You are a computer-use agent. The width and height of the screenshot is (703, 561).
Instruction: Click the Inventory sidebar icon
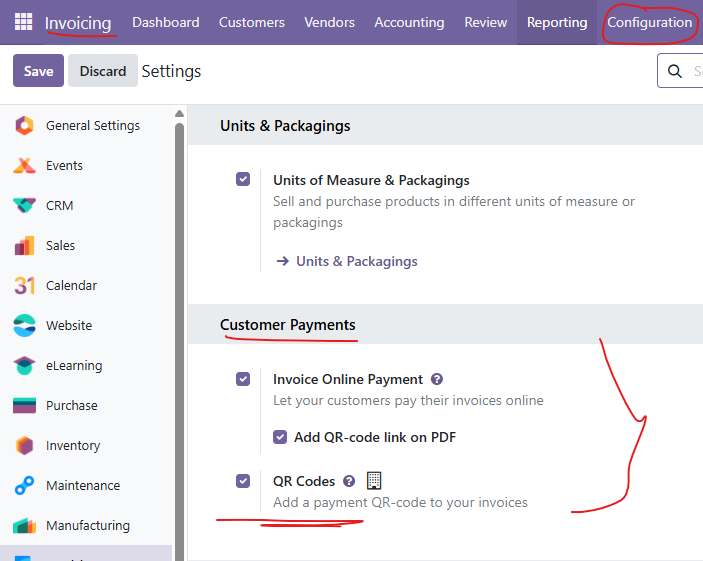click(25, 446)
